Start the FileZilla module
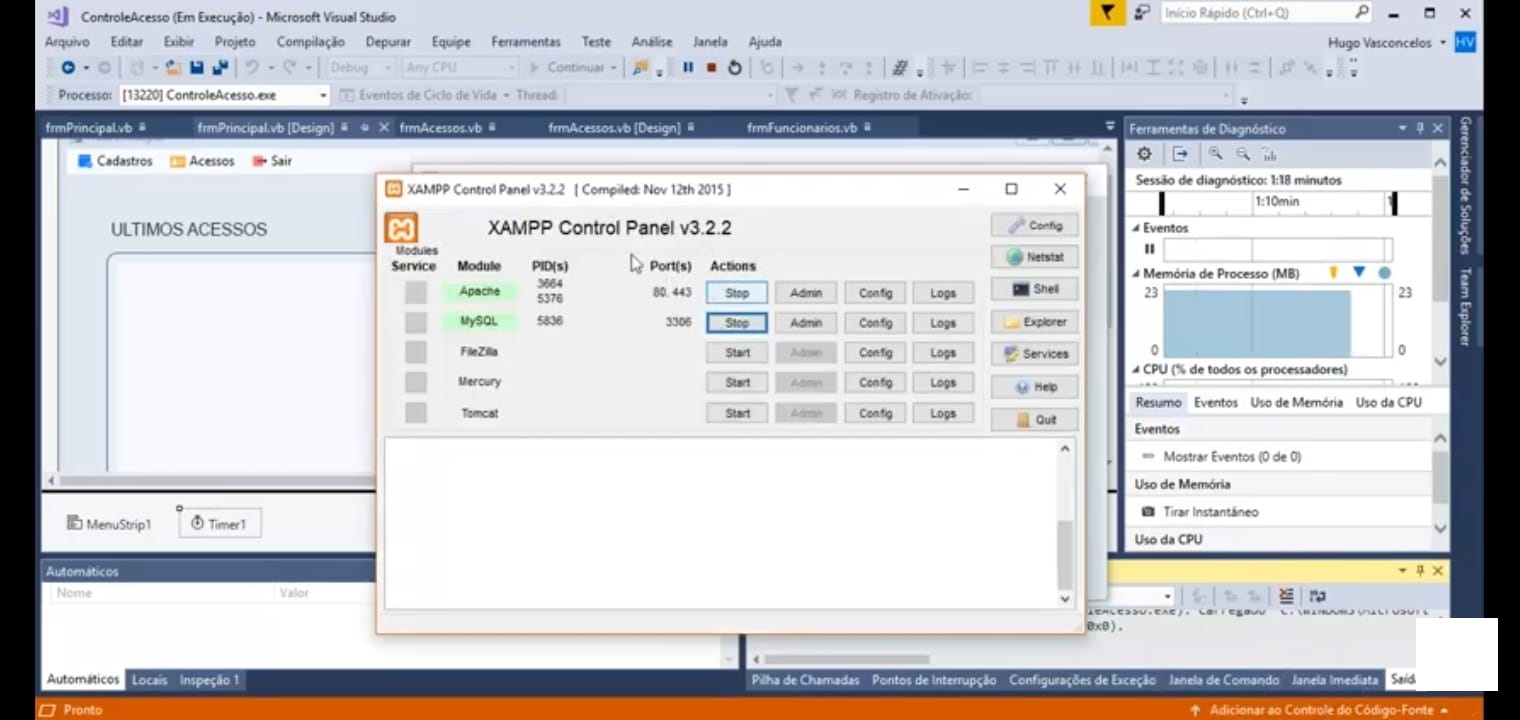1520x720 pixels. tap(737, 353)
